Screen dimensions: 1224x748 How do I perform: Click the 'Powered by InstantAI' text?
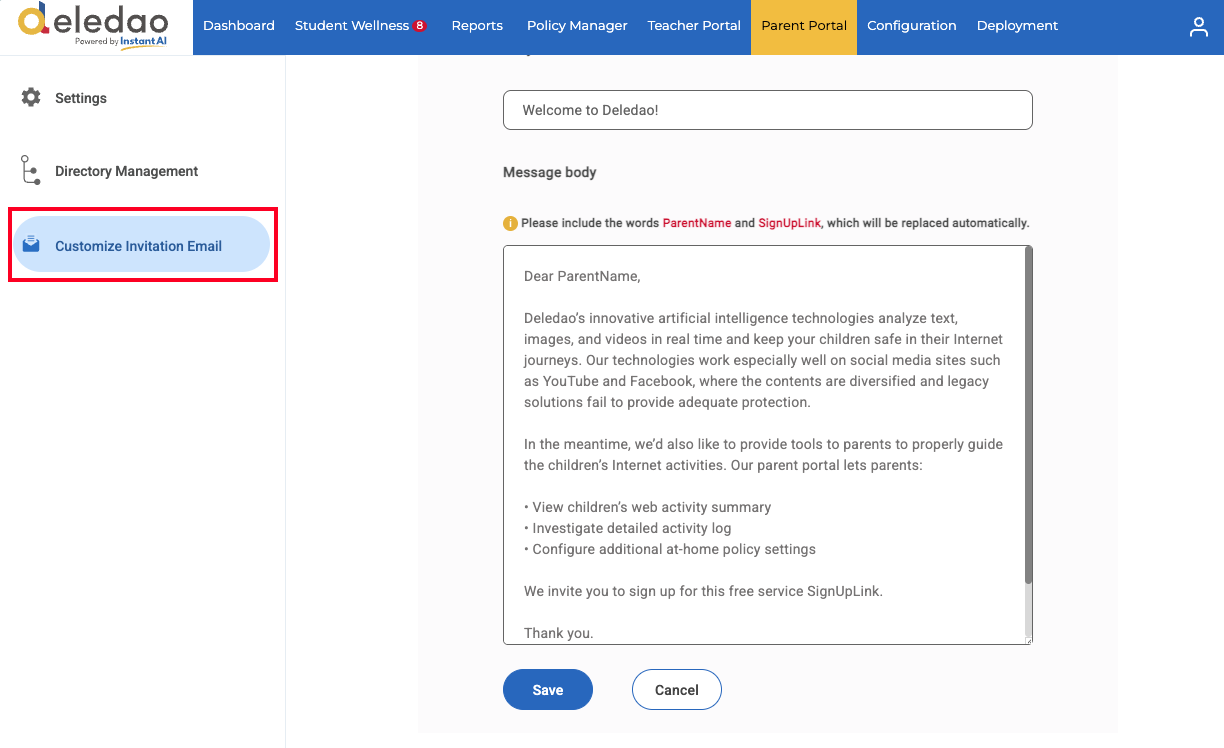(120, 41)
